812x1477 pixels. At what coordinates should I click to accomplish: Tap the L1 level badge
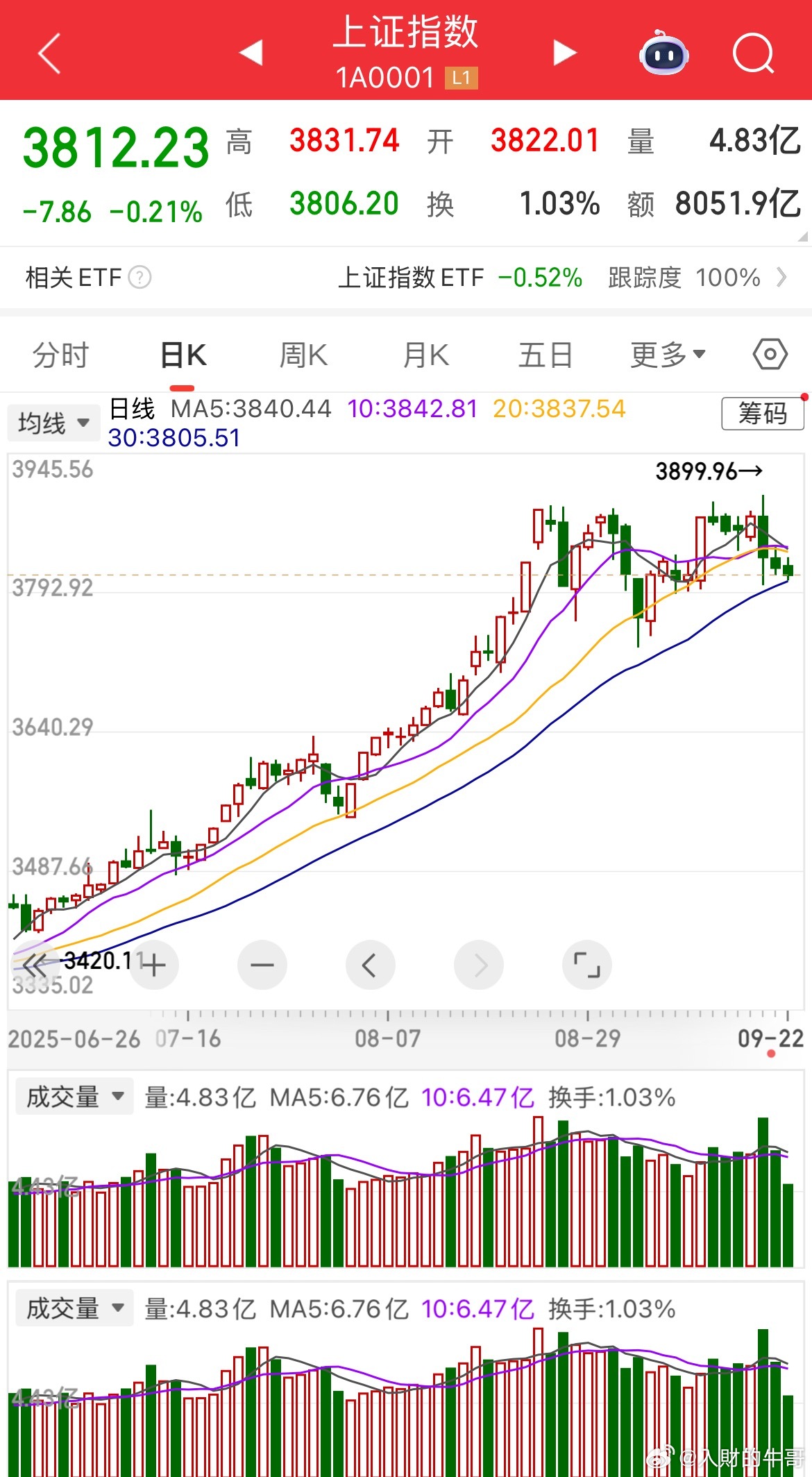(462, 78)
